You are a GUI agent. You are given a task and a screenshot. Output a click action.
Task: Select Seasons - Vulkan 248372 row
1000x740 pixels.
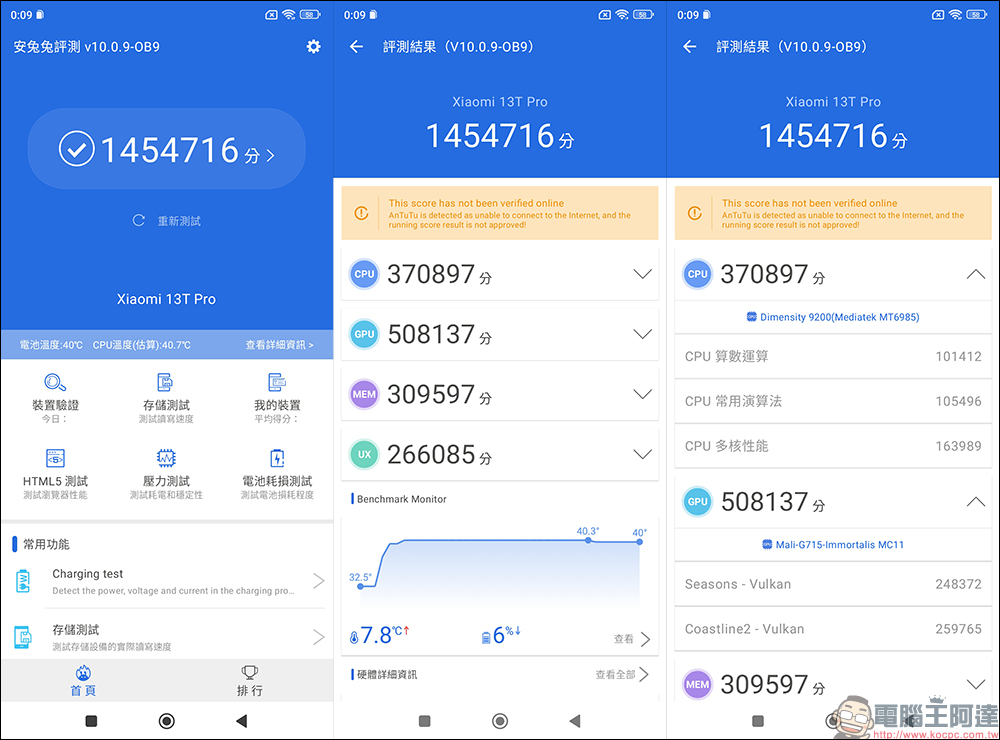(x=833, y=584)
